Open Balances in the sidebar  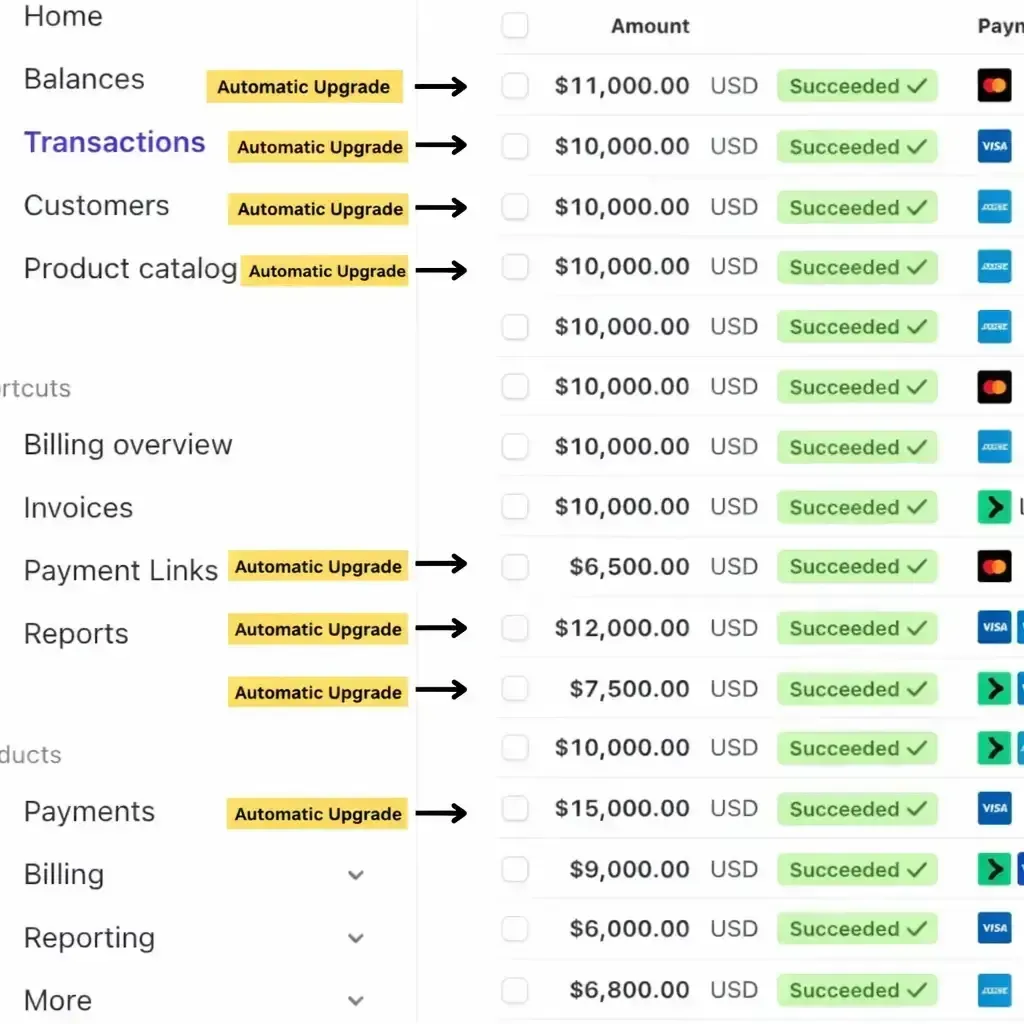point(84,79)
